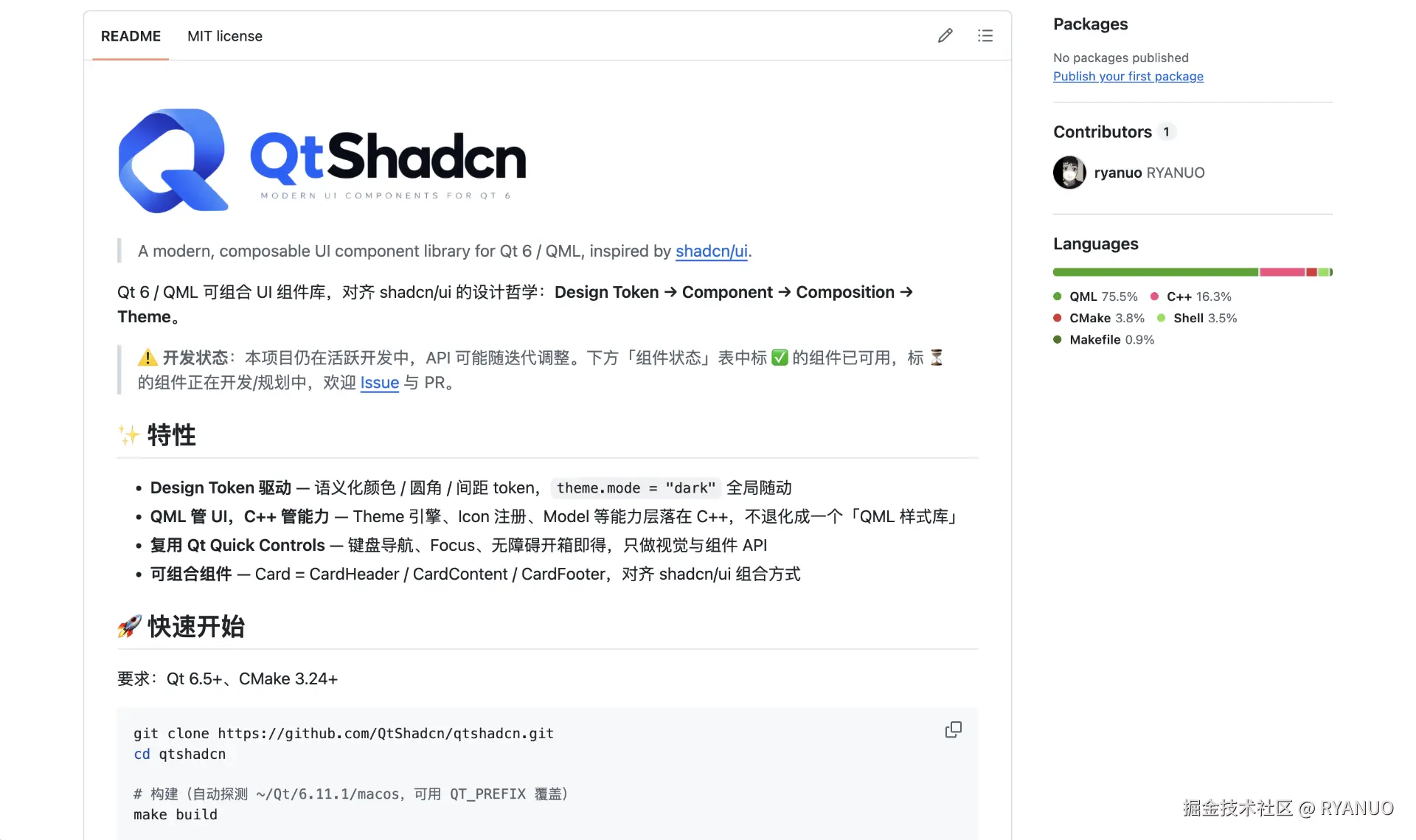Copy the git clone code block
Image resolution: width=1416 pixels, height=840 pixels.
(953, 729)
